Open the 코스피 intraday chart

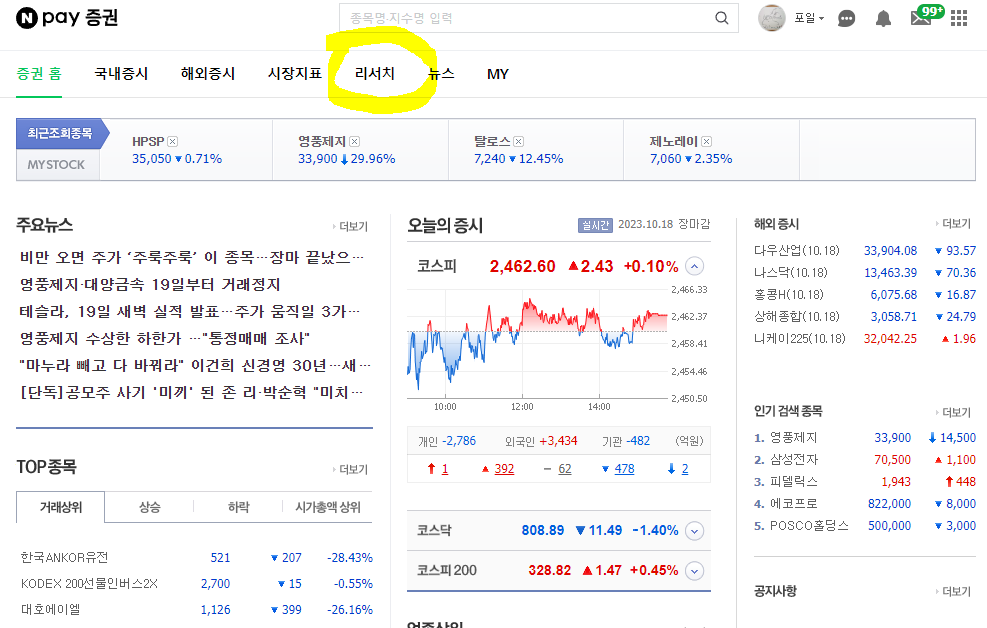(x=538, y=344)
